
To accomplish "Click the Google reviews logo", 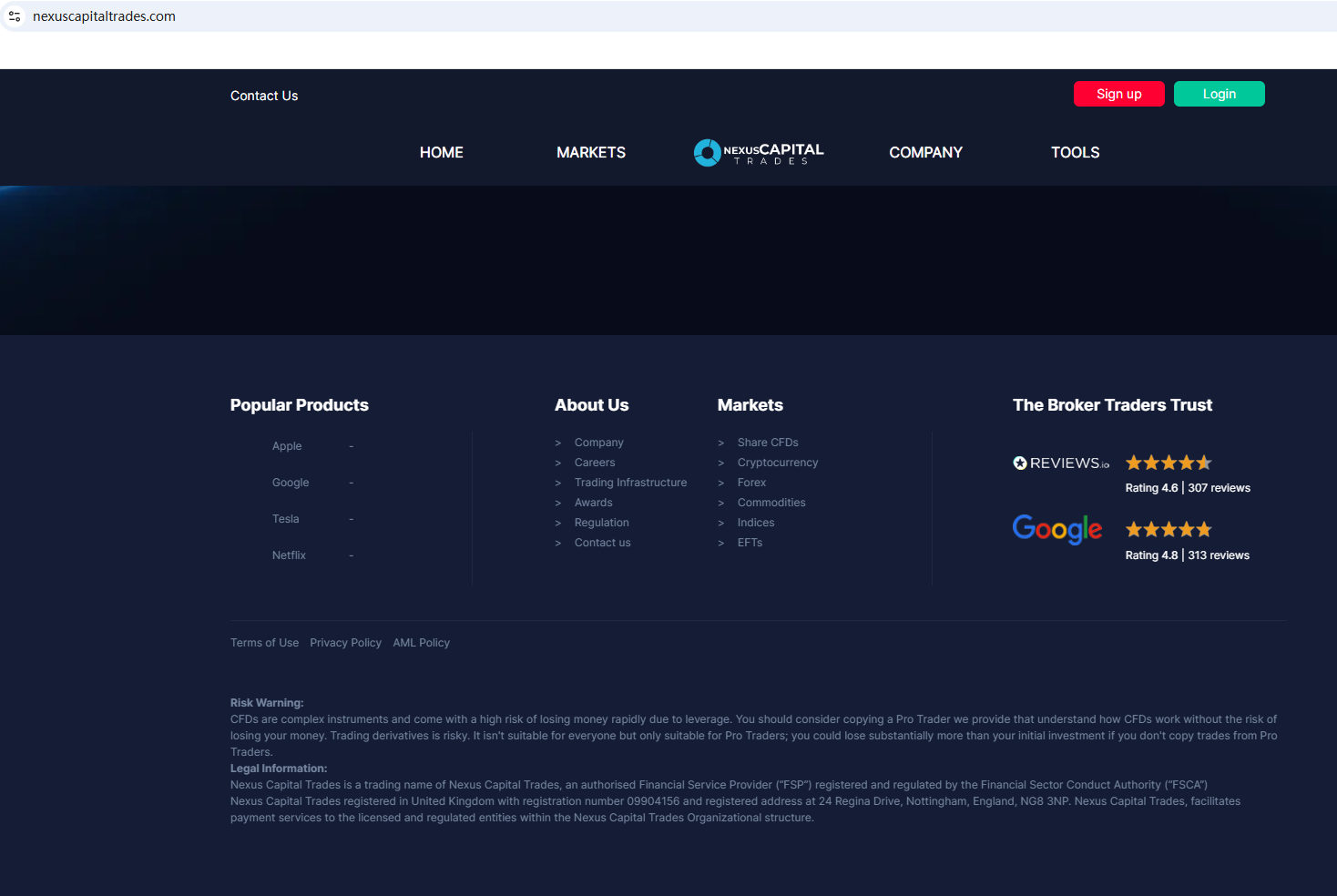I will point(1056,529).
